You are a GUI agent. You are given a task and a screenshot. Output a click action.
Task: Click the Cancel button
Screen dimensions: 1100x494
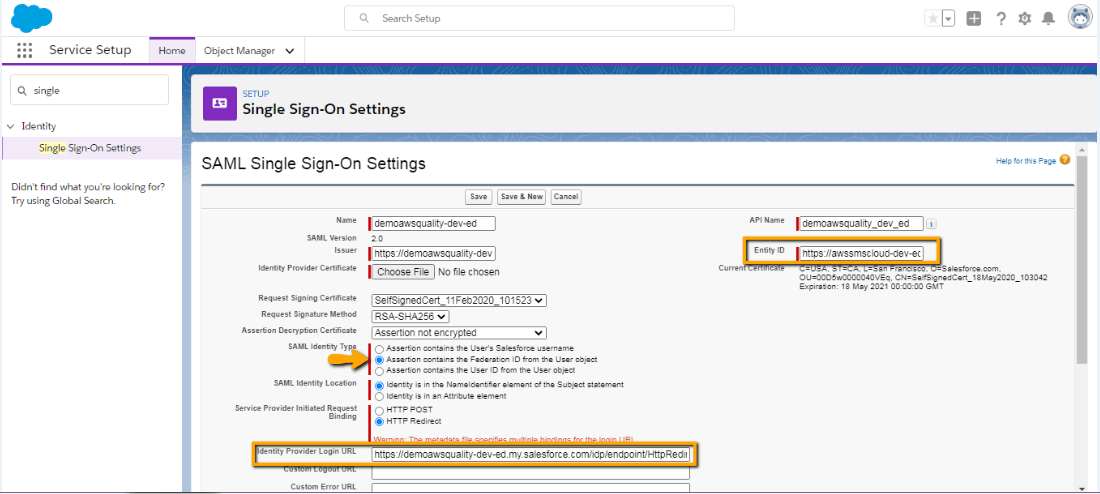(565, 196)
